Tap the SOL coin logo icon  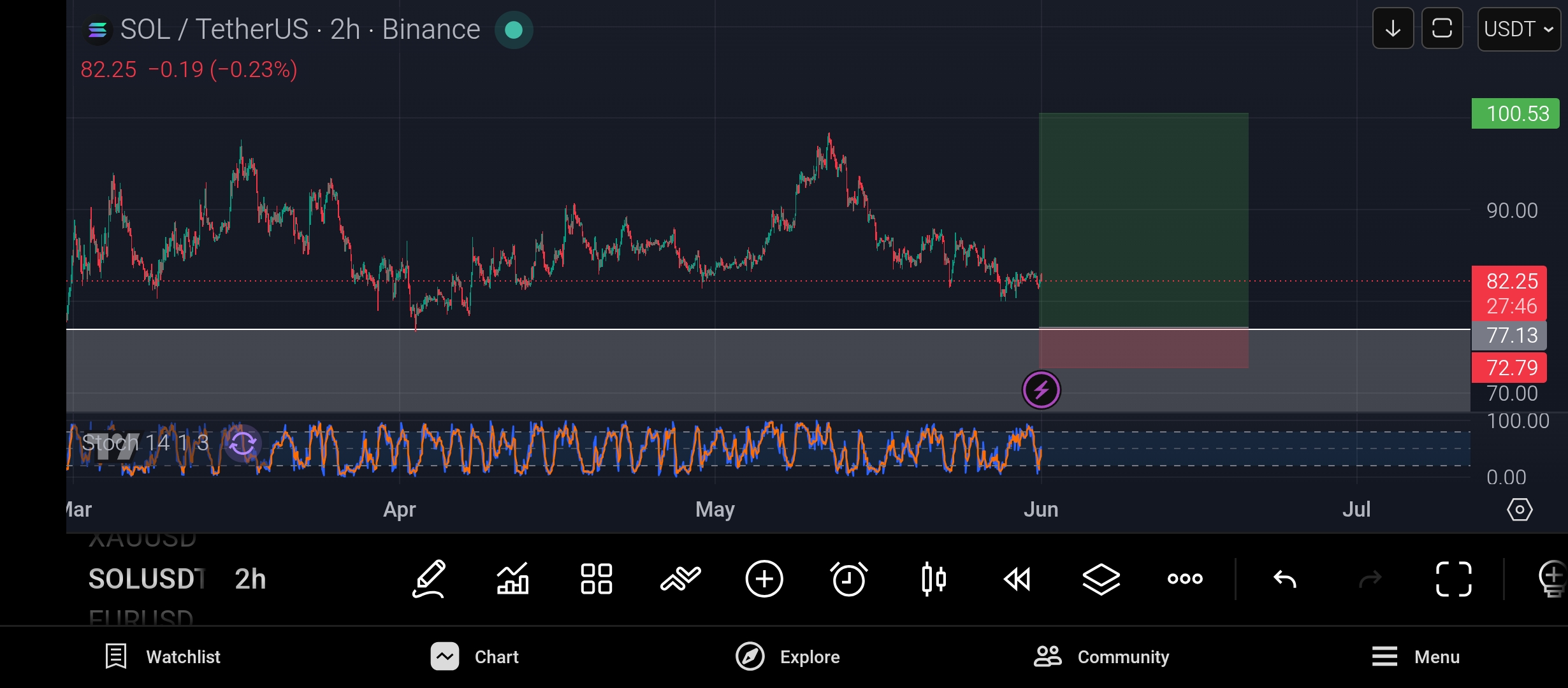[98, 30]
